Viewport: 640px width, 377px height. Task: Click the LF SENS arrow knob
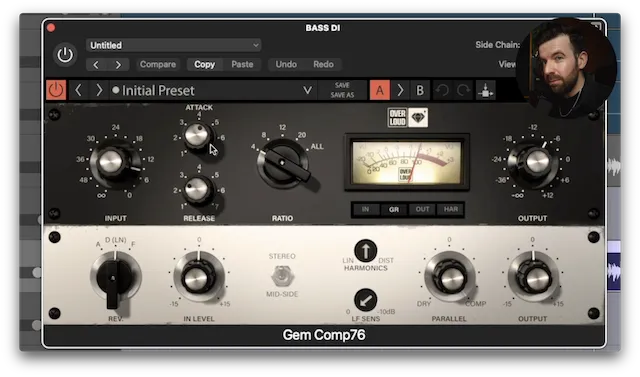pos(366,300)
